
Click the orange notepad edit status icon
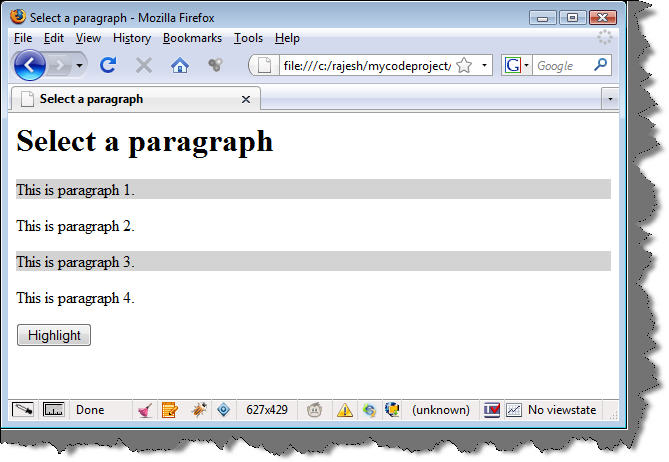pyautogui.click(x=170, y=410)
